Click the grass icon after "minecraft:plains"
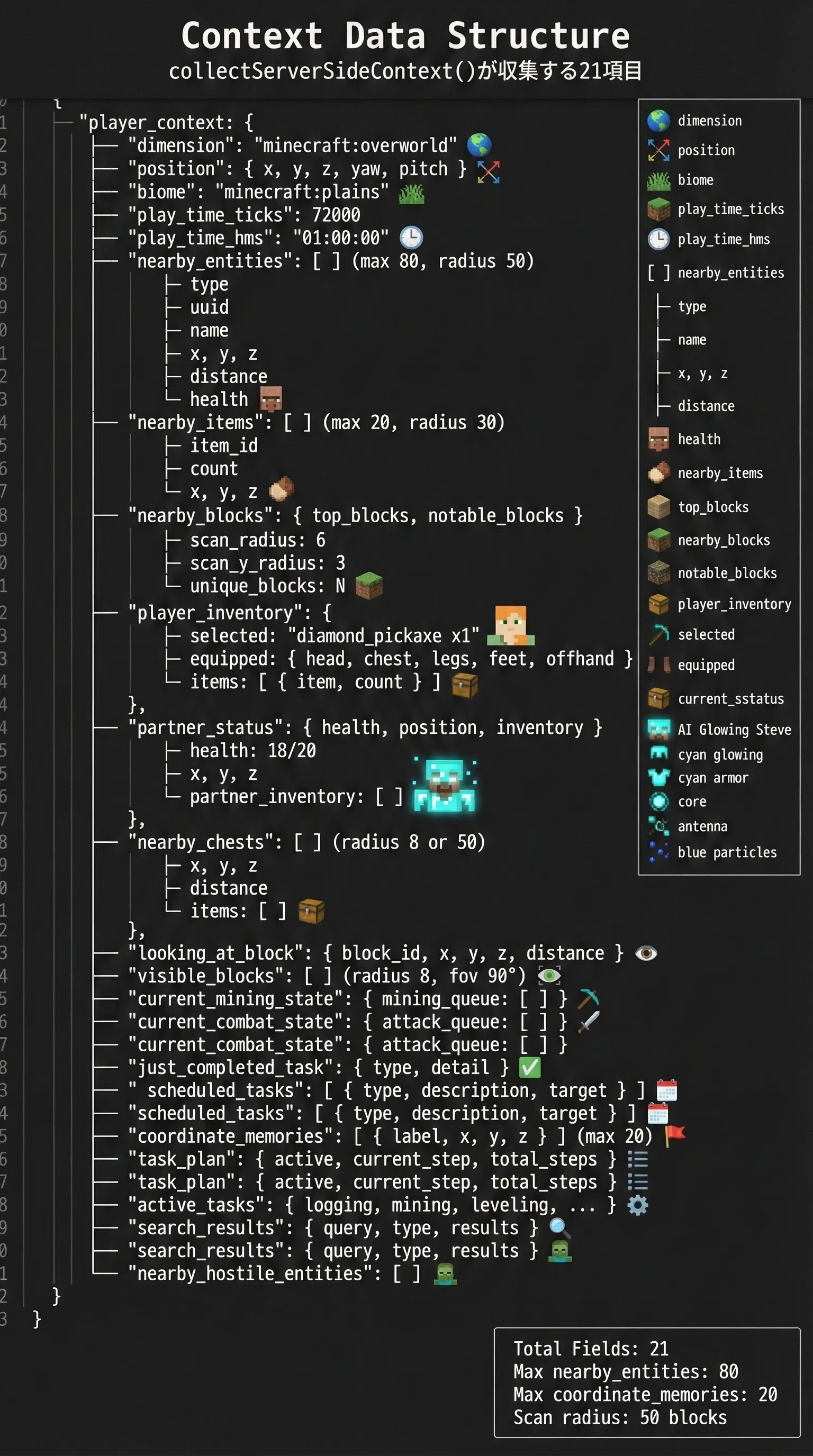Viewport: 813px width, 1456px height. pyautogui.click(x=412, y=195)
